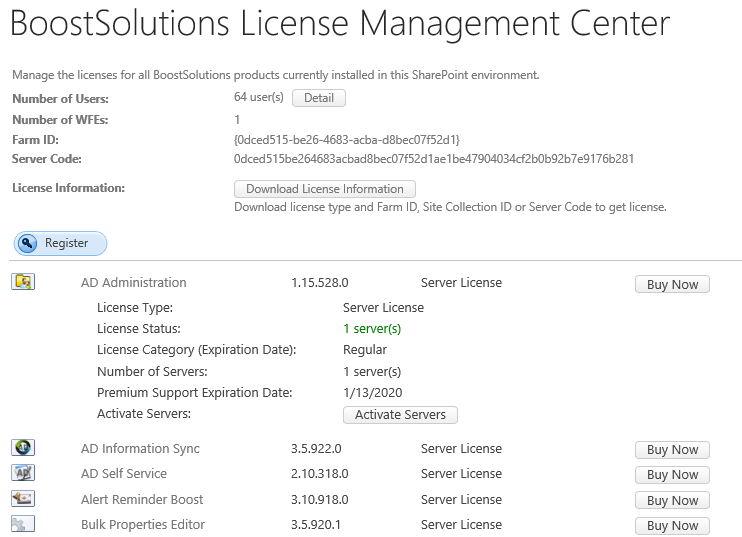742x537 pixels.
Task: Click the Activate Servers button
Action: coord(400,414)
